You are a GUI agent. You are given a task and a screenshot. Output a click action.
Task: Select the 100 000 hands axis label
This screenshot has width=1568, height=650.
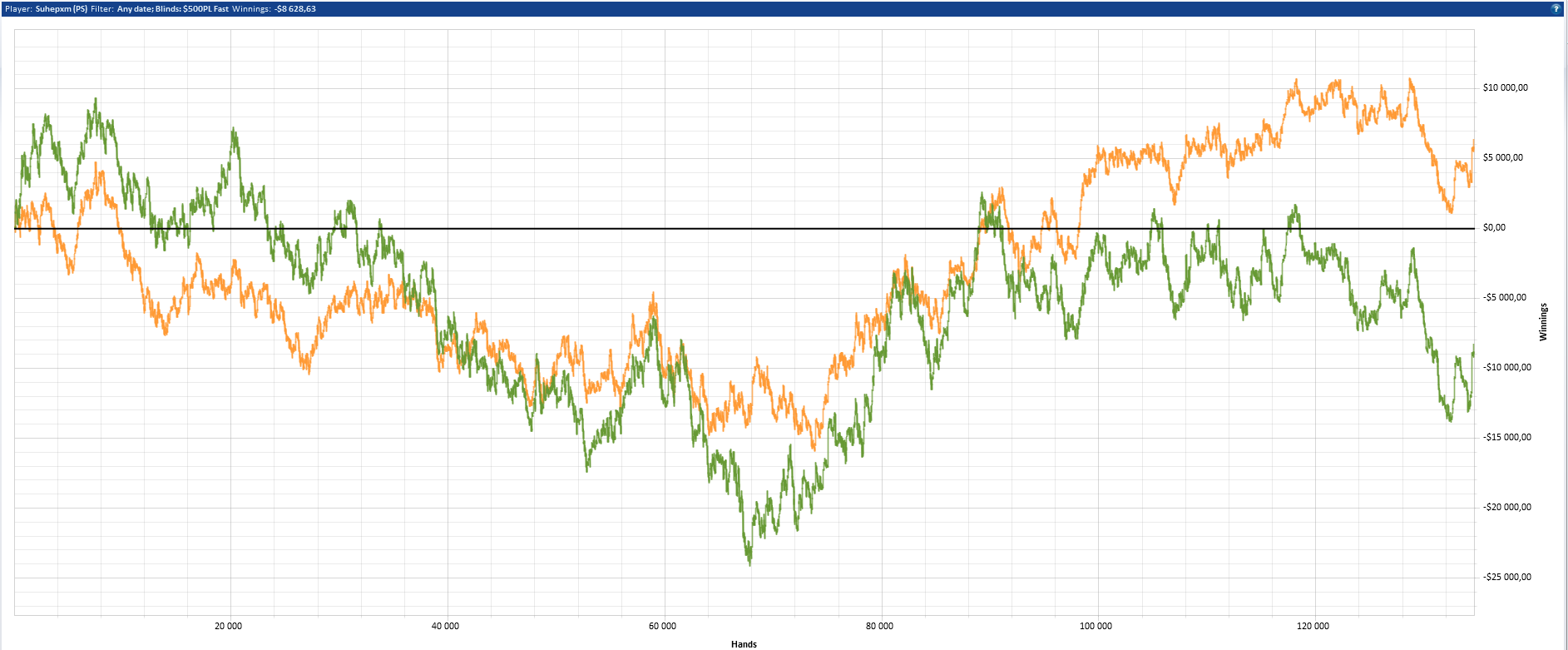pyautogui.click(x=1096, y=626)
